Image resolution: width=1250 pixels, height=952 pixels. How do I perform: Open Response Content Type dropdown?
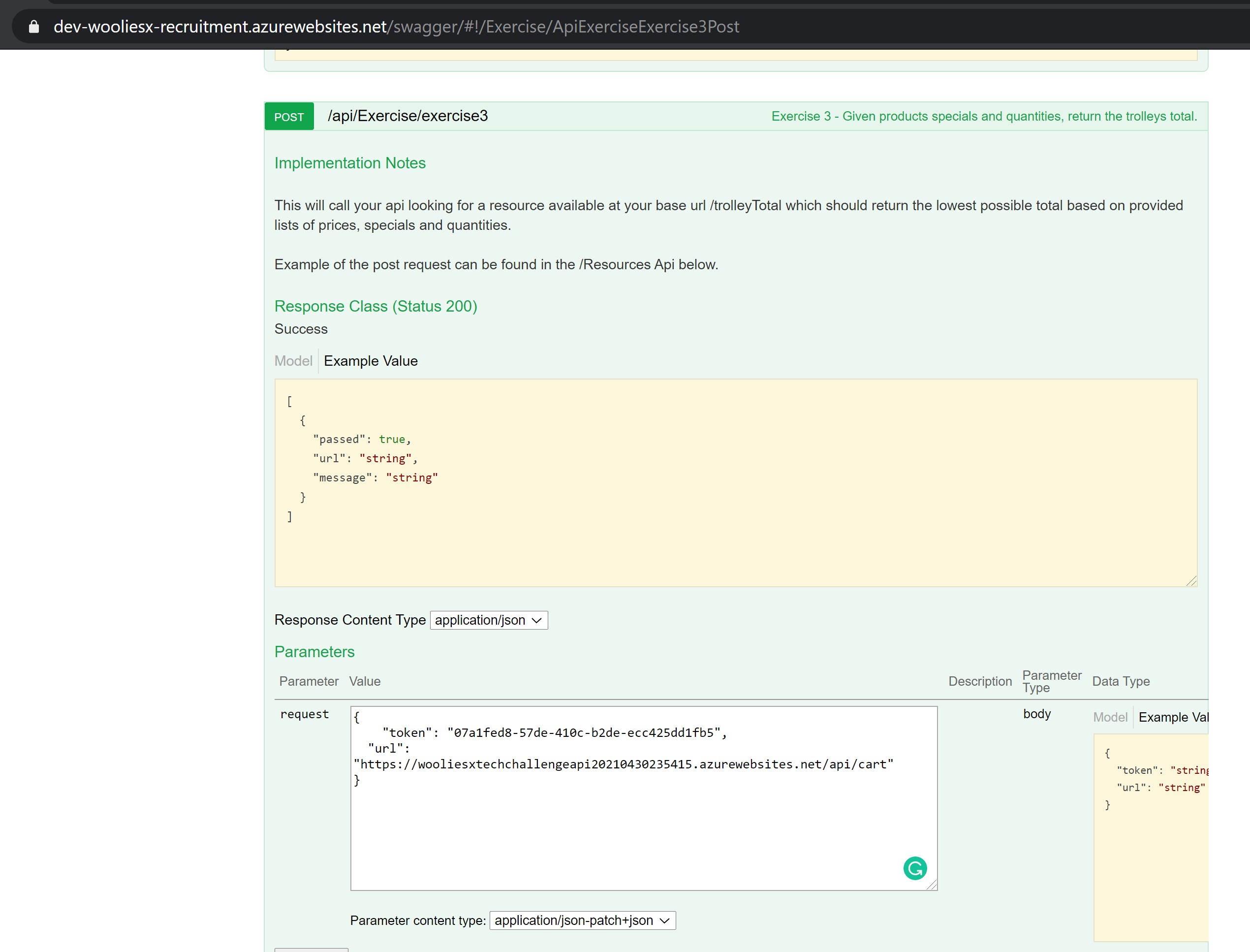click(x=488, y=620)
